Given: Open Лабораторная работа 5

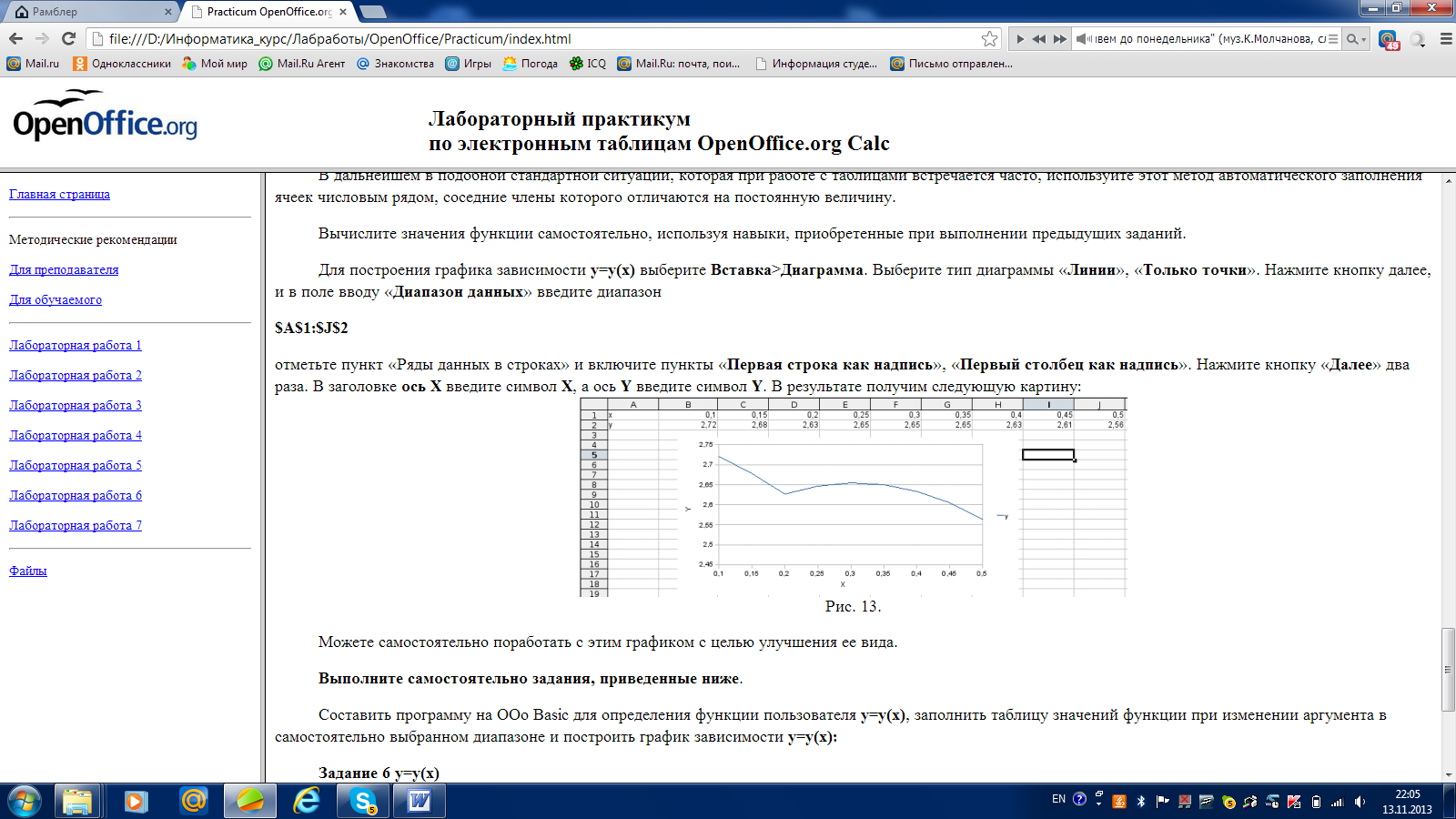Looking at the screenshot, I should point(76,465).
